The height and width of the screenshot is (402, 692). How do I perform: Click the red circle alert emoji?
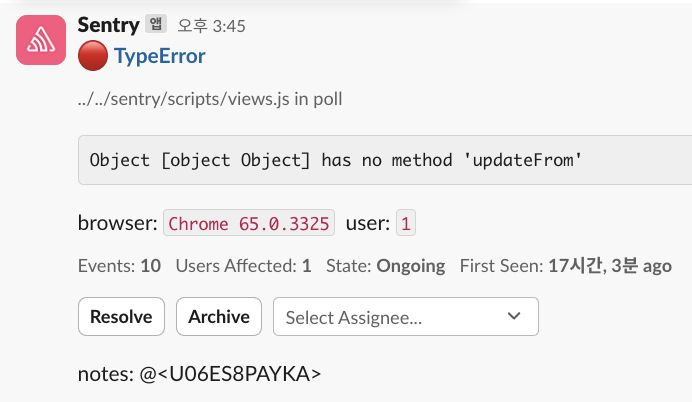coord(93,56)
